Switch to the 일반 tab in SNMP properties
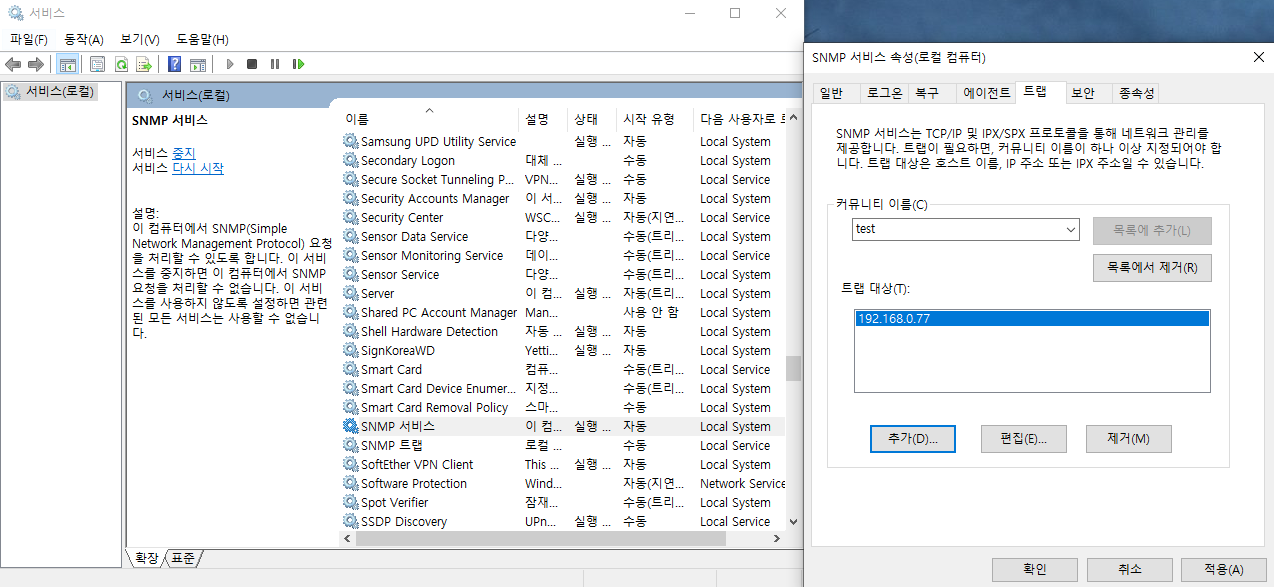The height and width of the screenshot is (587, 1274). click(832, 93)
